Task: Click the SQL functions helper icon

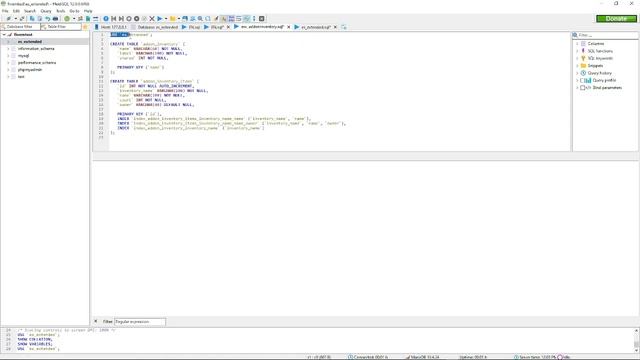Action: click(583, 51)
